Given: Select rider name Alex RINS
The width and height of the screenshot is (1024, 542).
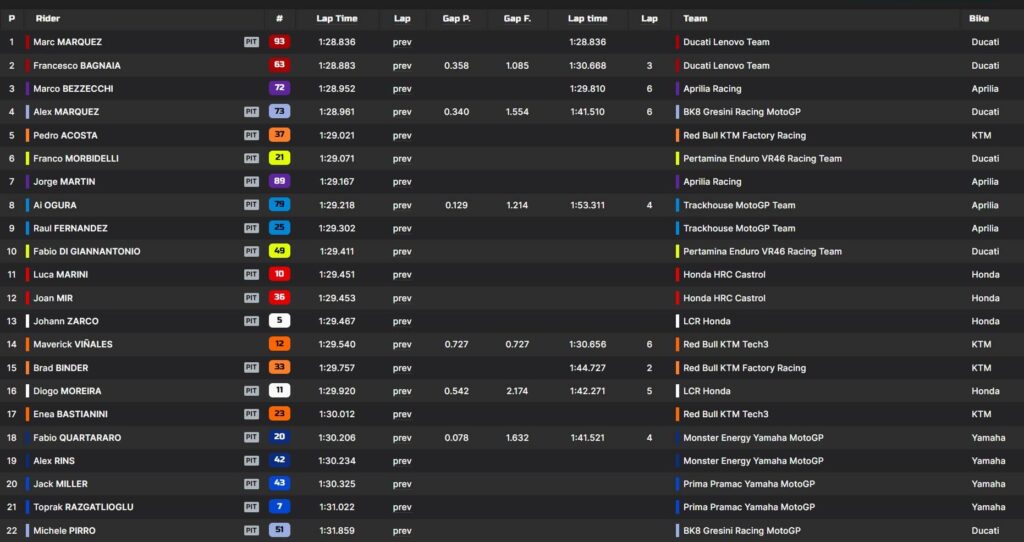Looking at the screenshot, I should point(54,460).
